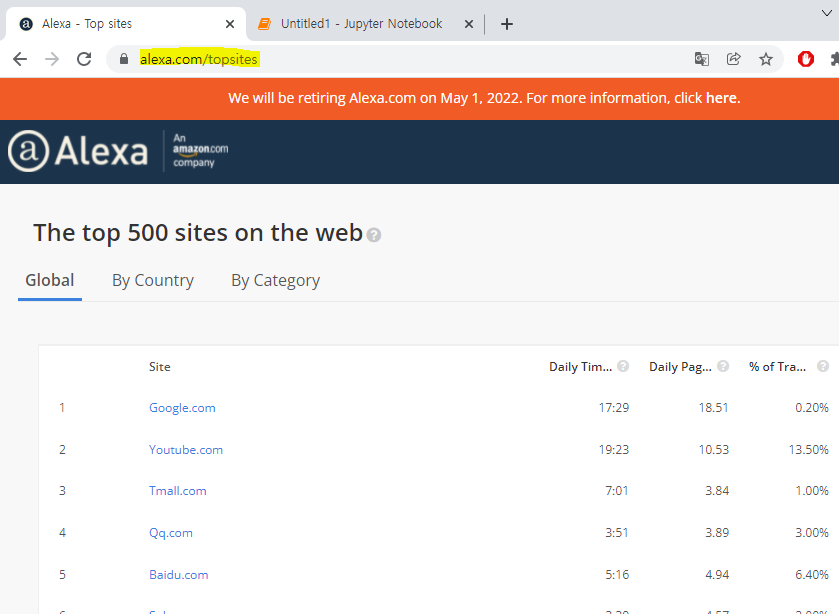Bookmark this page with the star

(x=766, y=59)
